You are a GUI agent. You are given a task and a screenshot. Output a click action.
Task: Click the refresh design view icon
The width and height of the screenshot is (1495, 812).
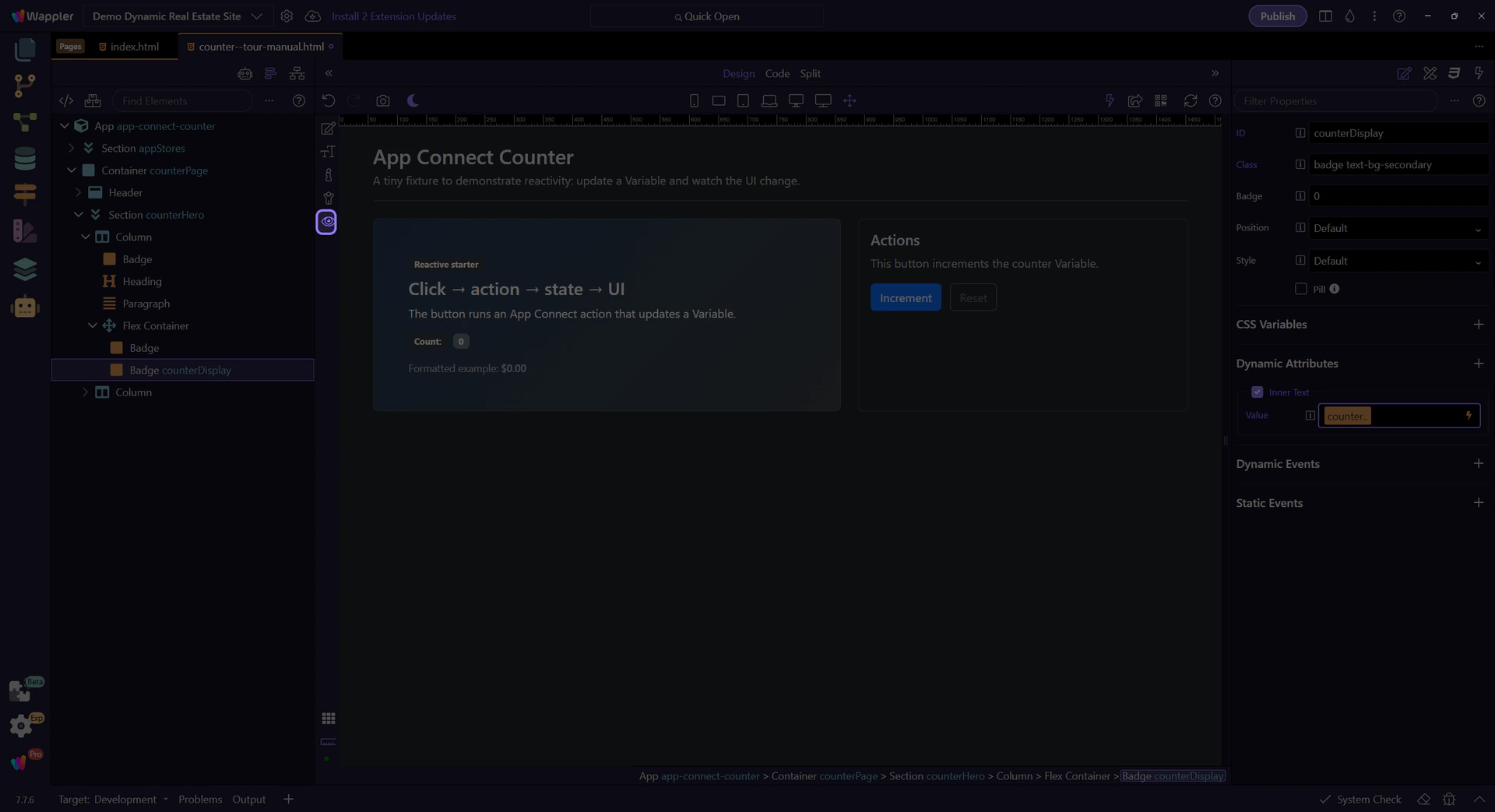(1190, 101)
